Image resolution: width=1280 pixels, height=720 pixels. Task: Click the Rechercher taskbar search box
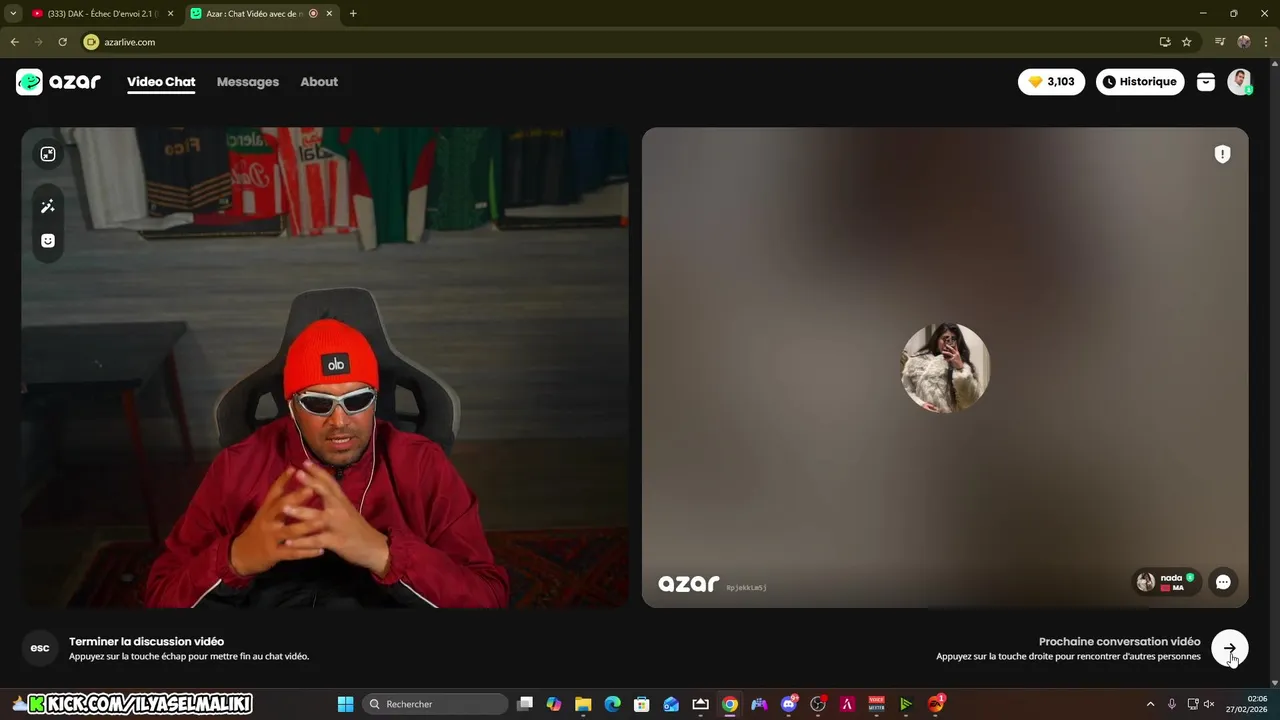pos(434,704)
